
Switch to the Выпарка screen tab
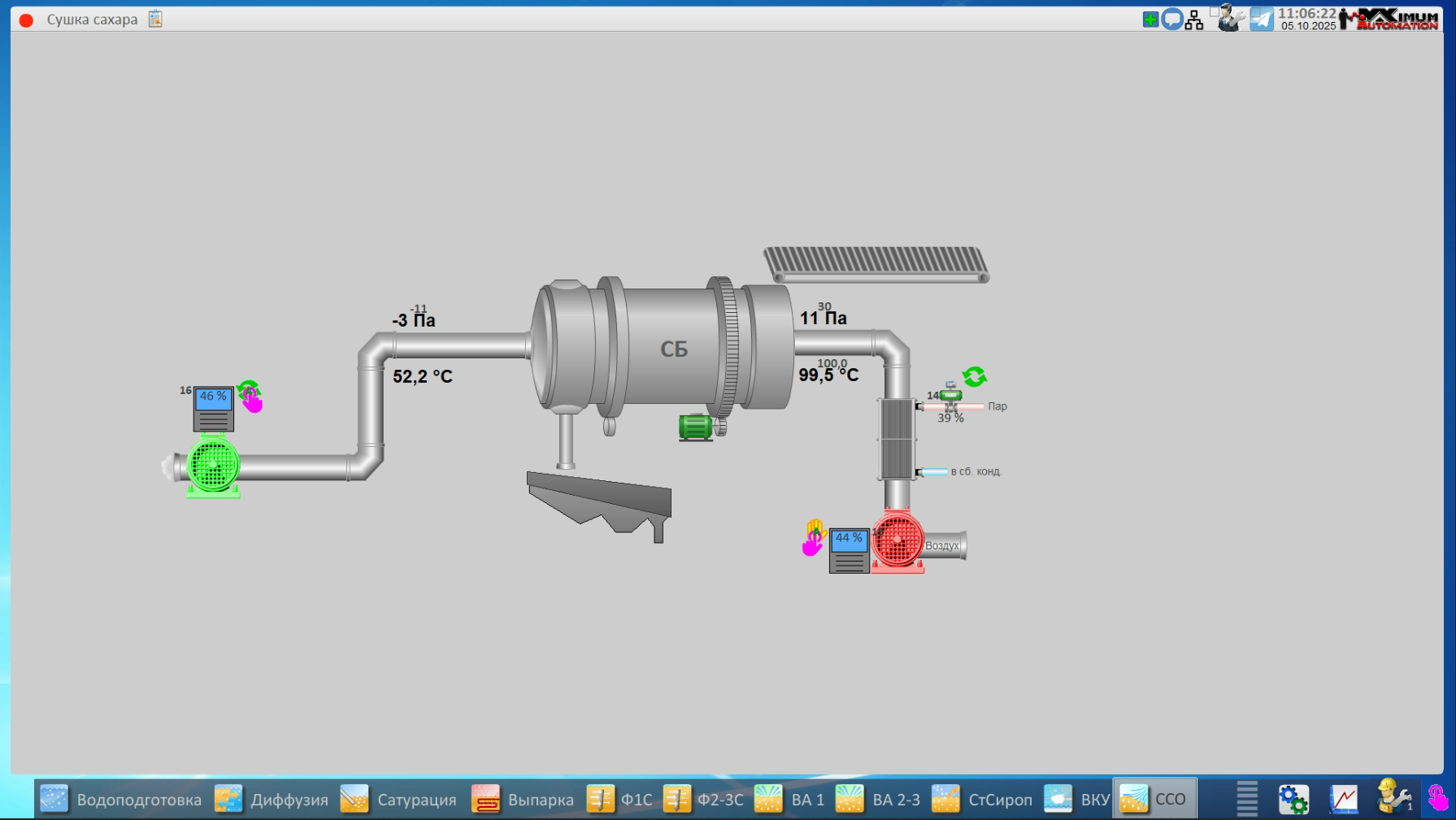[x=523, y=800]
